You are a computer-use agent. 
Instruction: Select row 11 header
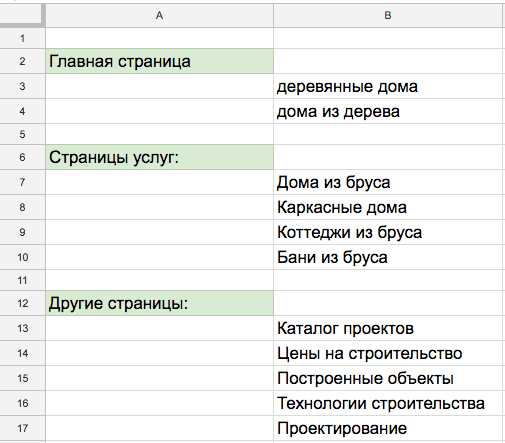pos(22,280)
